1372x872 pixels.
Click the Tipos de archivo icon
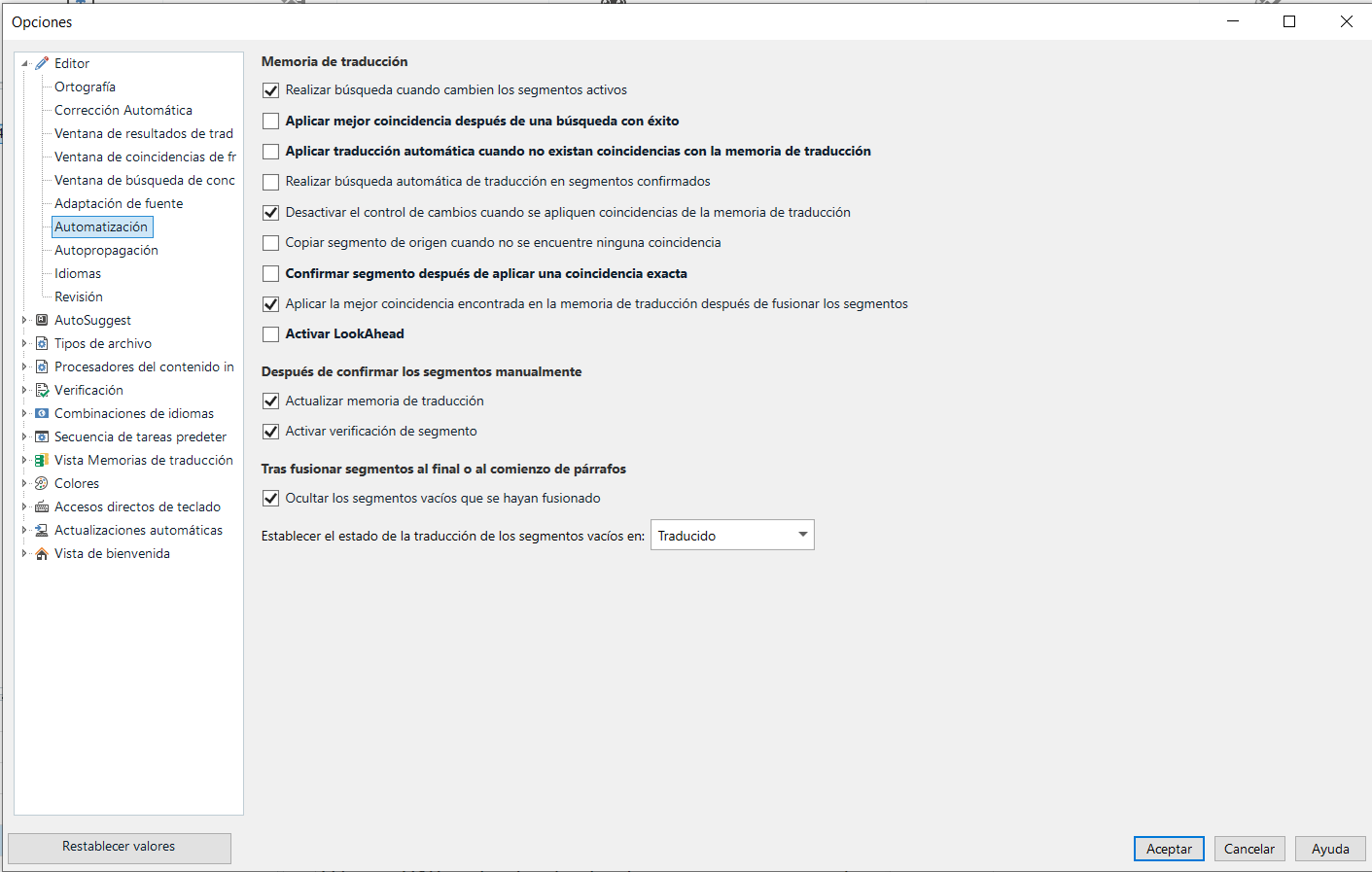tap(42, 343)
